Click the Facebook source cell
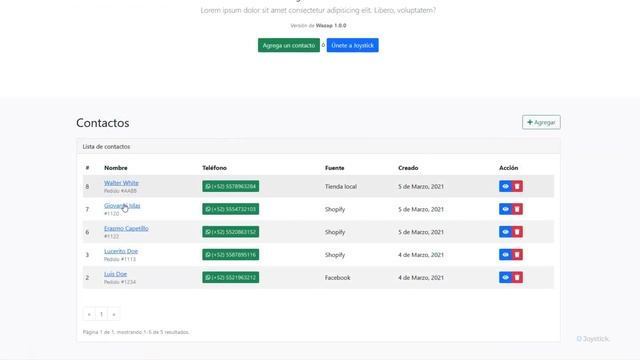The height and width of the screenshot is (360, 640). pyautogui.click(x=338, y=278)
